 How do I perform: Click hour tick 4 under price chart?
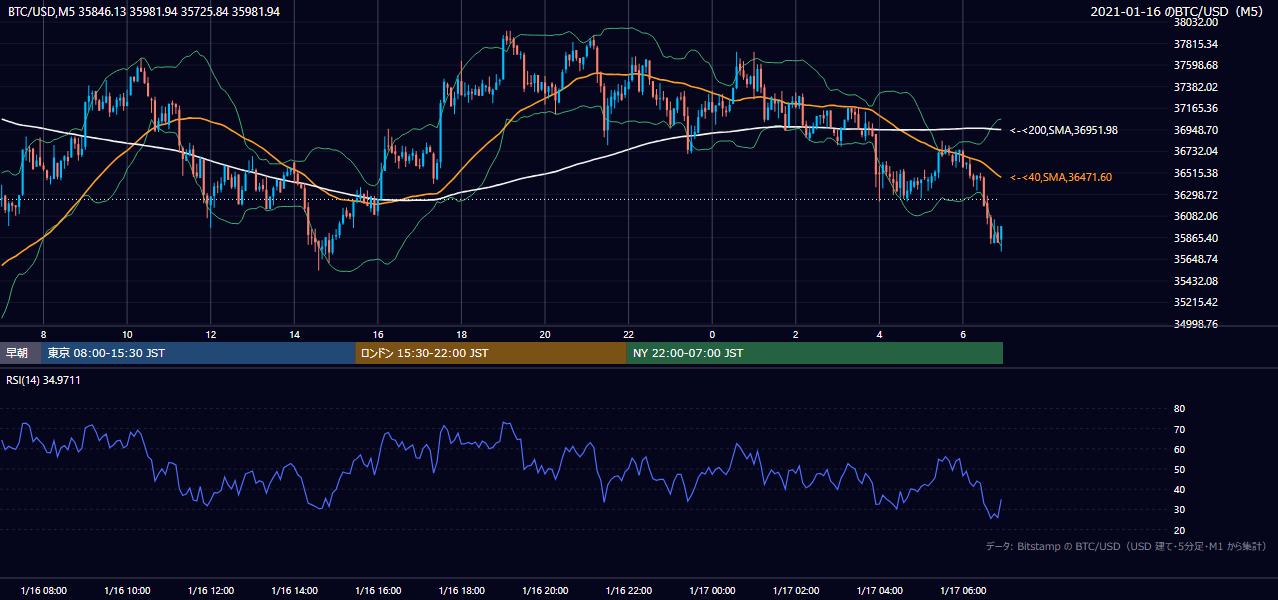pos(879,334)
